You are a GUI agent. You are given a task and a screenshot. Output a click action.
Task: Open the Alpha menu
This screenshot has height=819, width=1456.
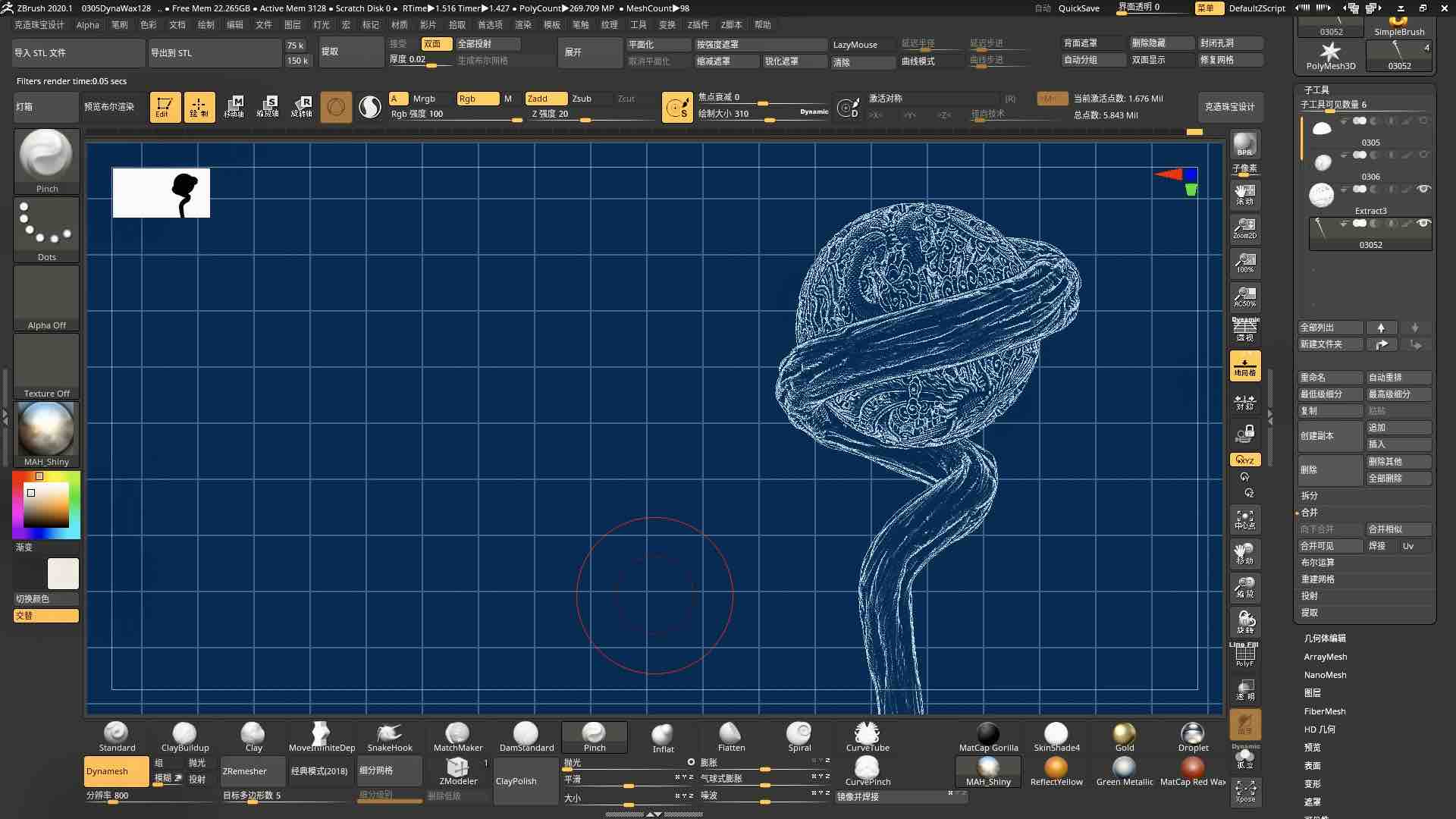click(87, 24)
